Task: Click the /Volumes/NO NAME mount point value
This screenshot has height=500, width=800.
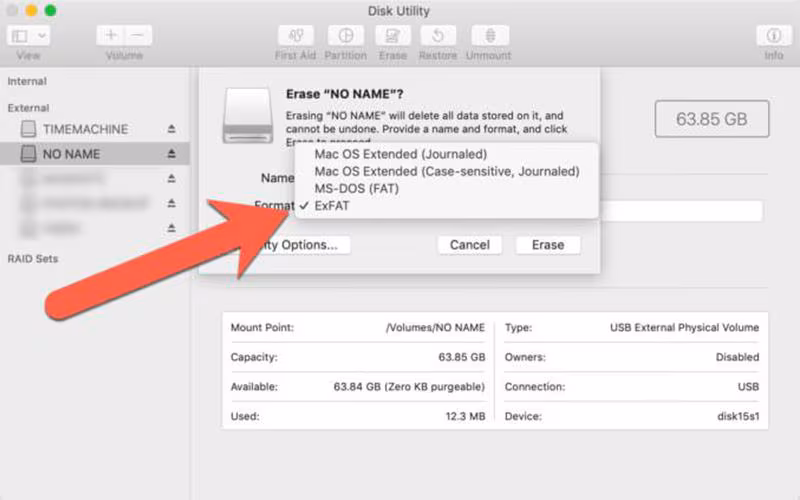Action: 435,328
